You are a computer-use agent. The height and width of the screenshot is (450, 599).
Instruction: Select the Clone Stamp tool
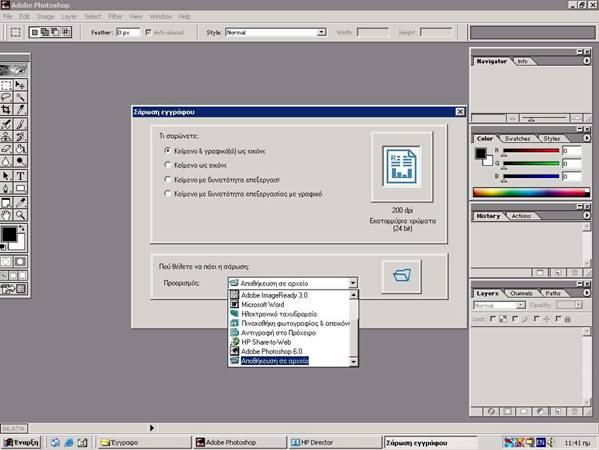(x=6, y=136)
